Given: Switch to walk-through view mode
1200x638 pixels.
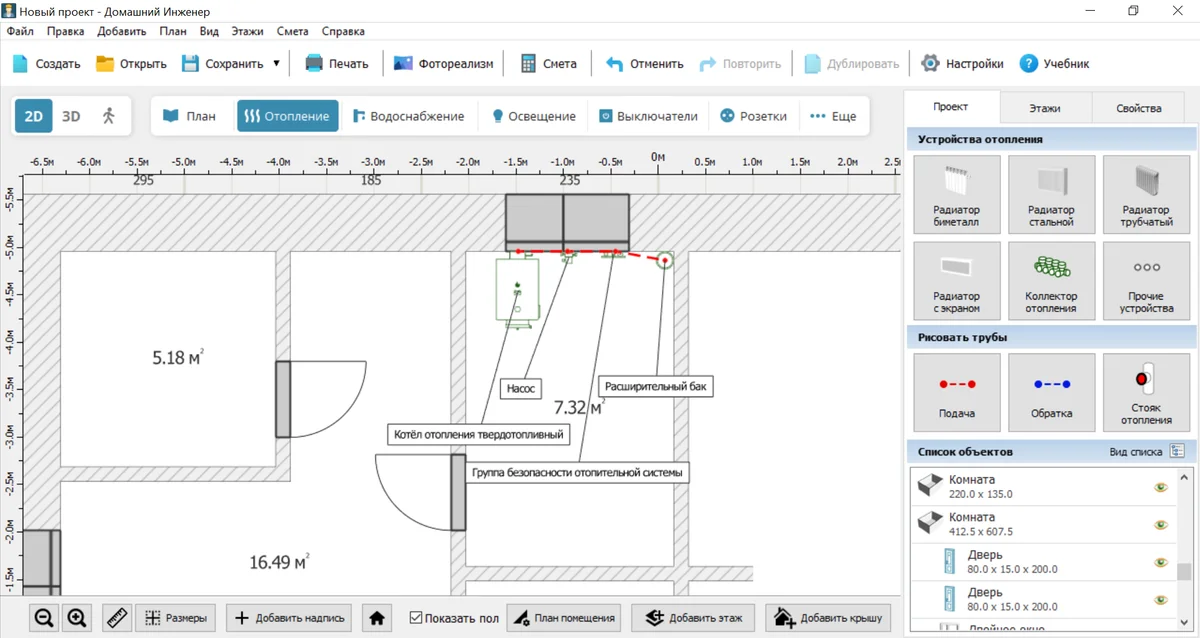Looking at the screenshot, I should tap(109, 116).
